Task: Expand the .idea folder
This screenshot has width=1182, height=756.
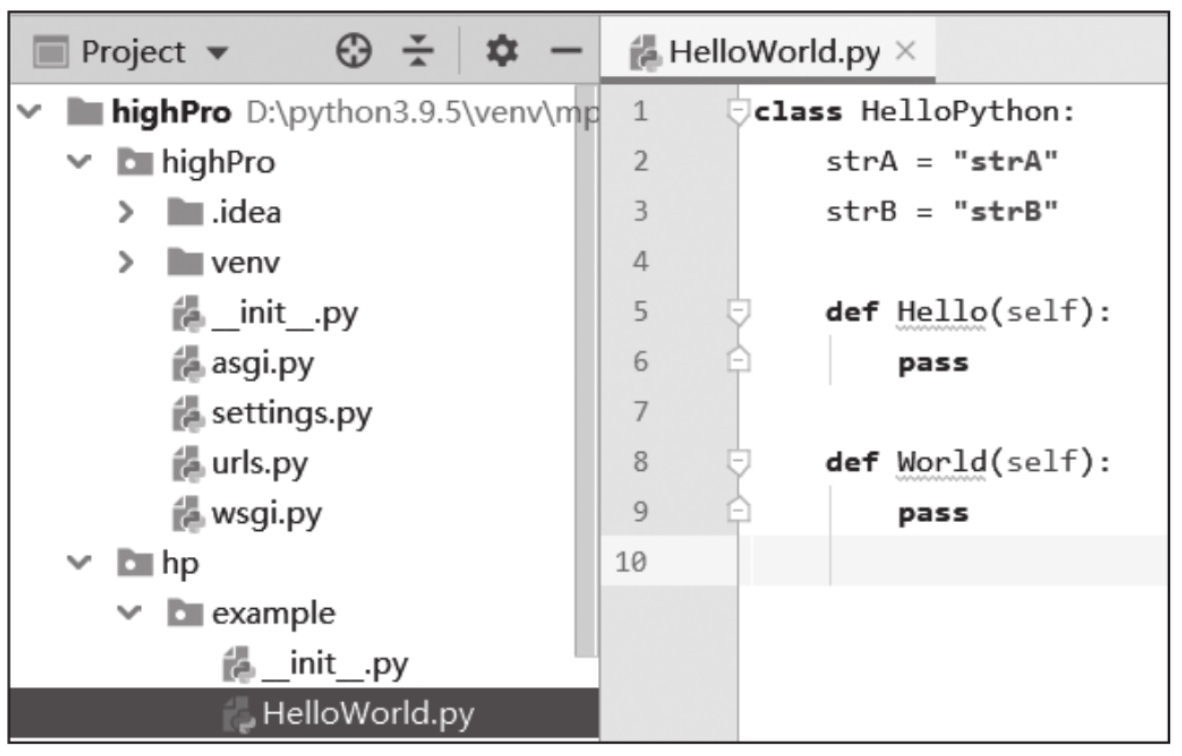Action: [x=126, y=212]
